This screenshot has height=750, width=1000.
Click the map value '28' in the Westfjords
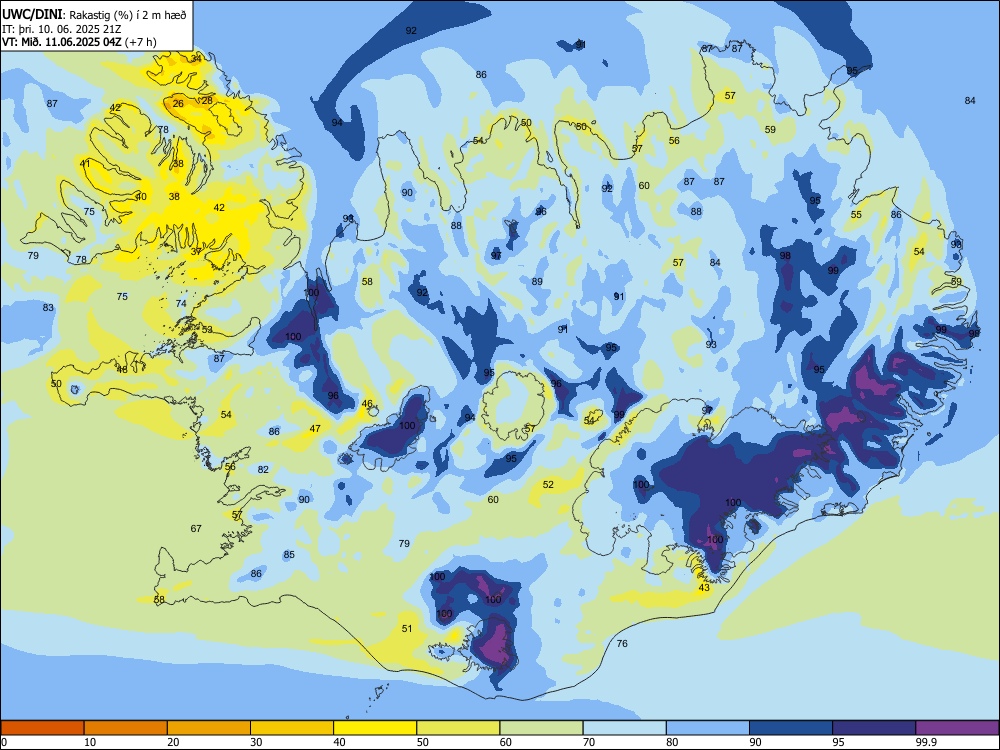[207, 101]
